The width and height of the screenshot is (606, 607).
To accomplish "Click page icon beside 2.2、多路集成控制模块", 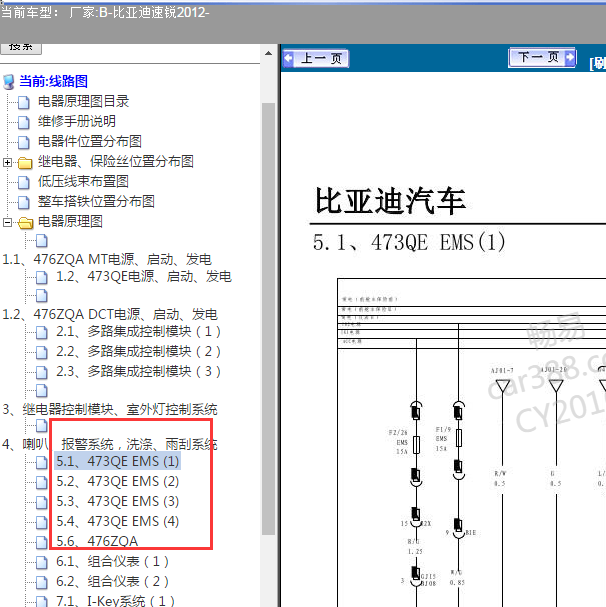I will click(41, 353).
